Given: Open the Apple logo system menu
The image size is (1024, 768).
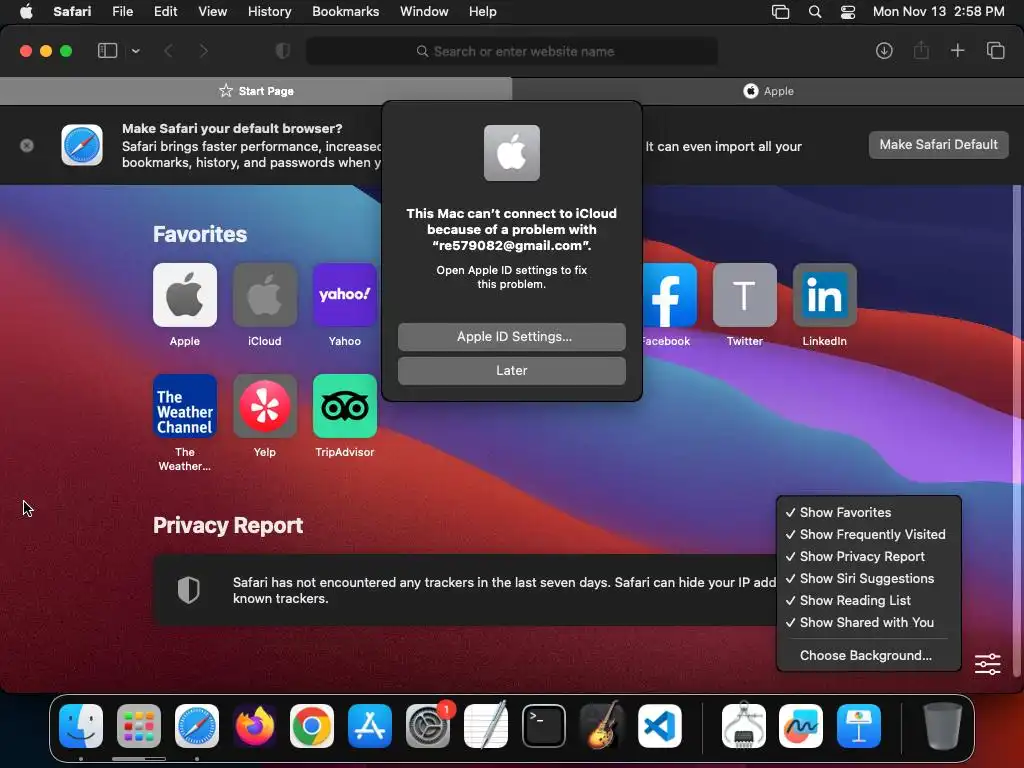Looking at the screenshot, I should (x=26, y=11).
